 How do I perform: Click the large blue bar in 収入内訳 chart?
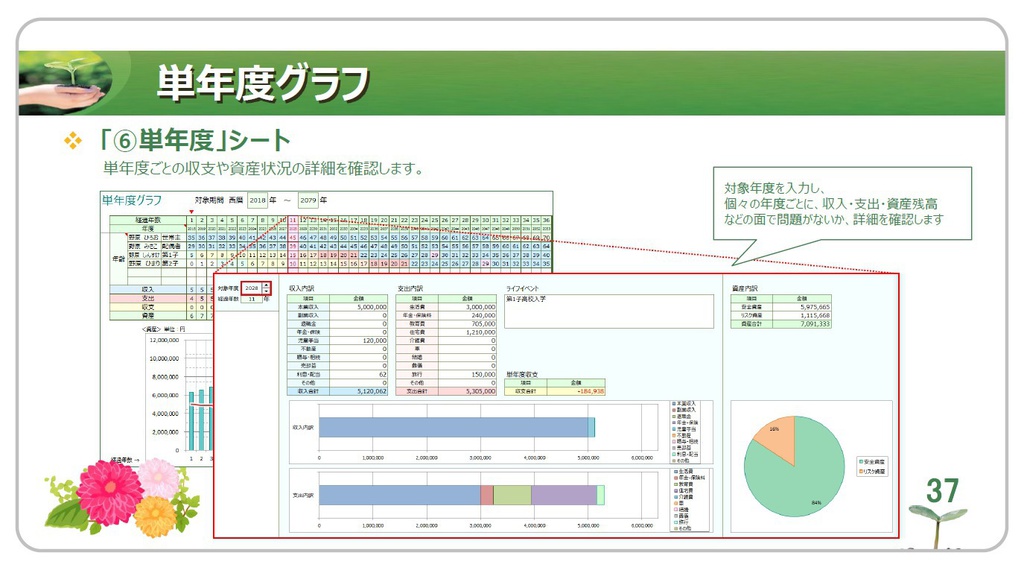453,428
